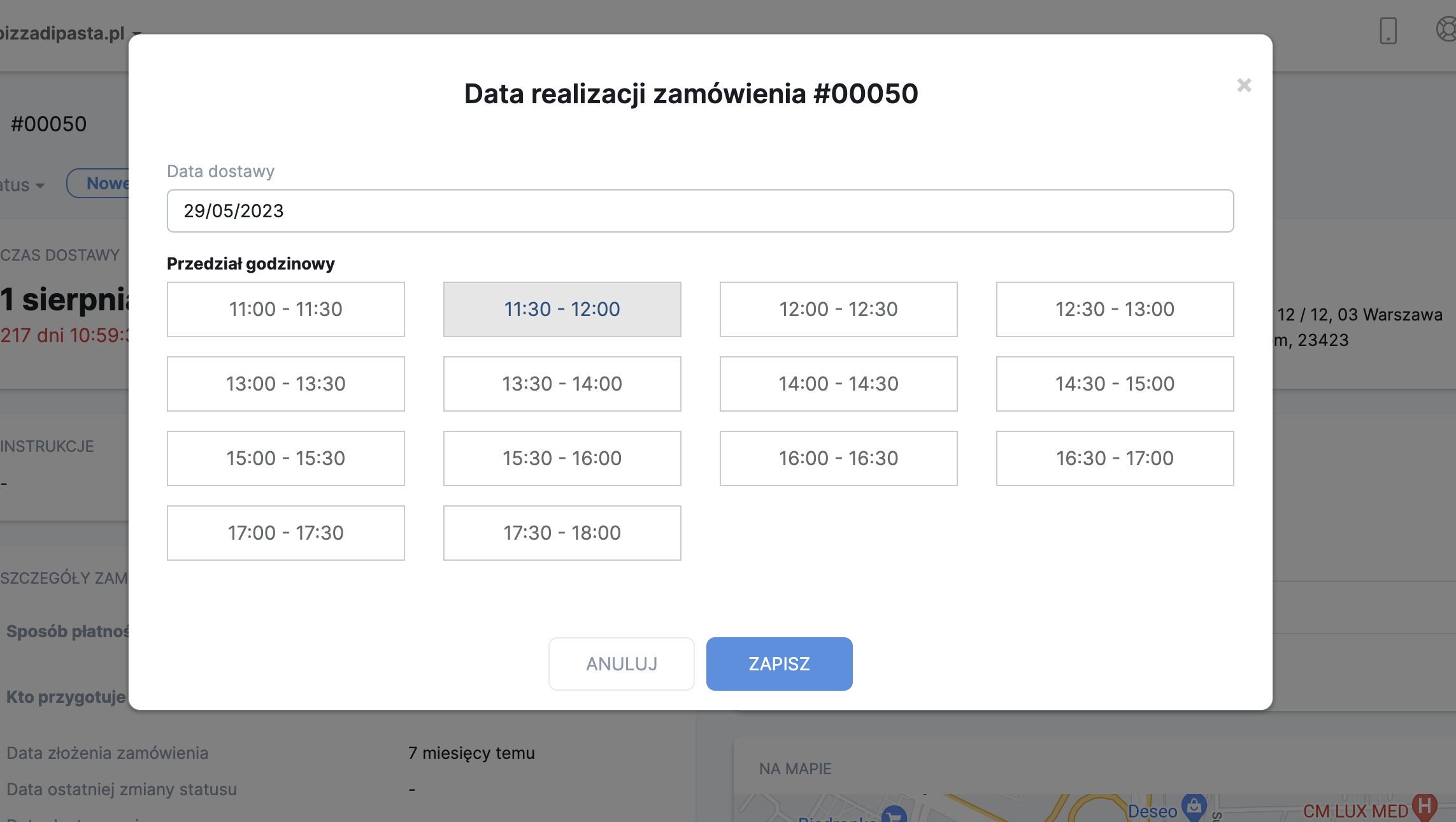The image size is (1456, 822).
Task: Choose the 14:30 - 15:00 delivery slot
Action: (x=1115, y=384)
